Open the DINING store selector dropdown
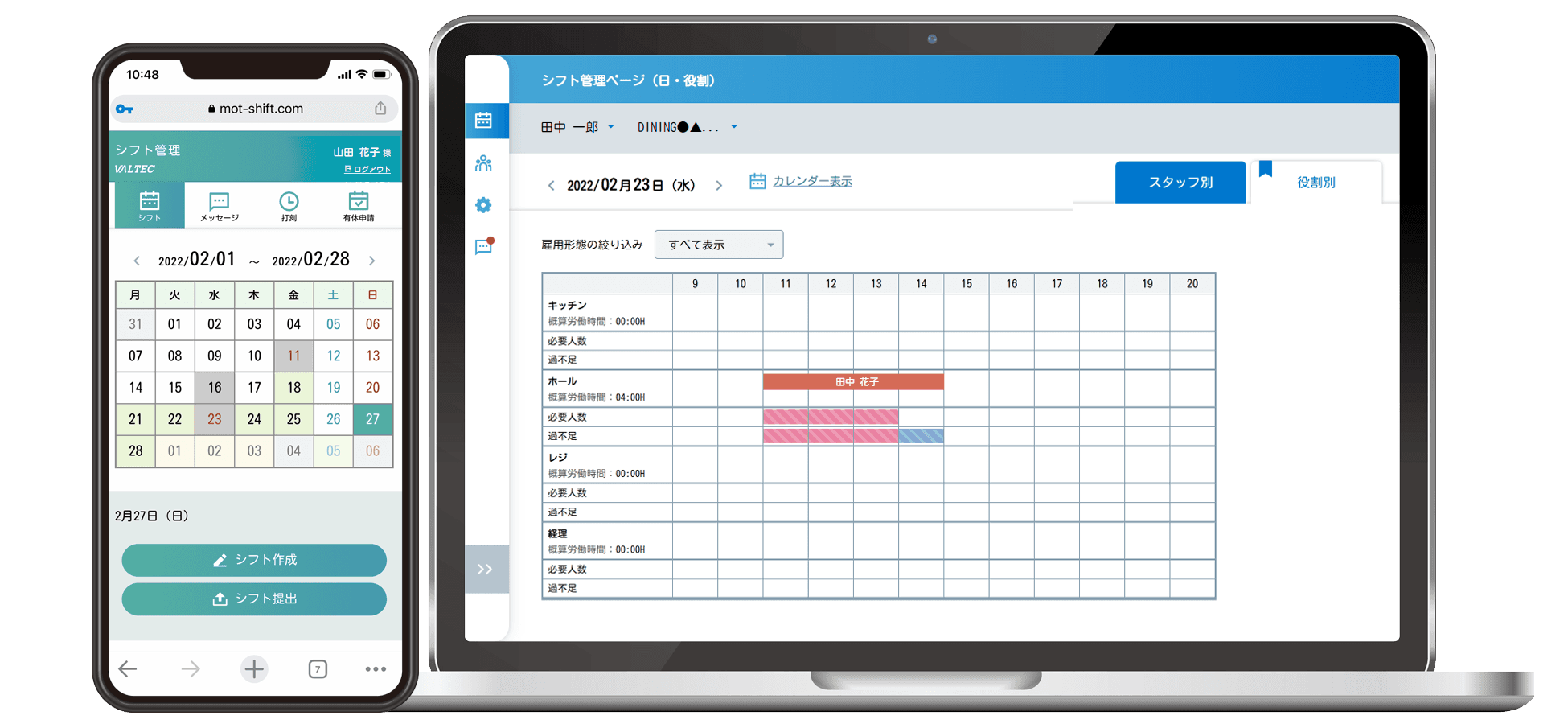1568x724 pixels. point(688,127)
